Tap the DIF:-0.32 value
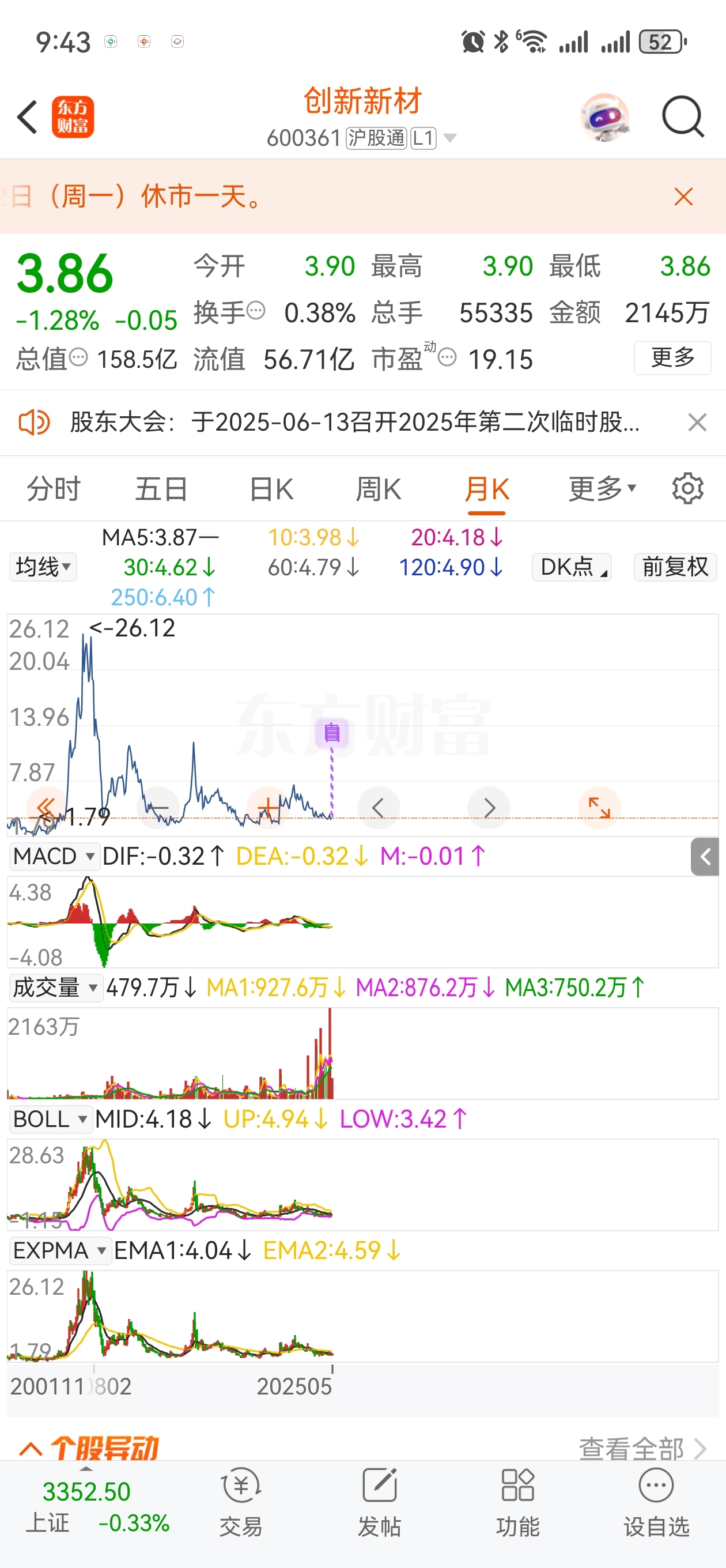The height and width of the screenshot is (1568, 726). (x=164, y=857)
